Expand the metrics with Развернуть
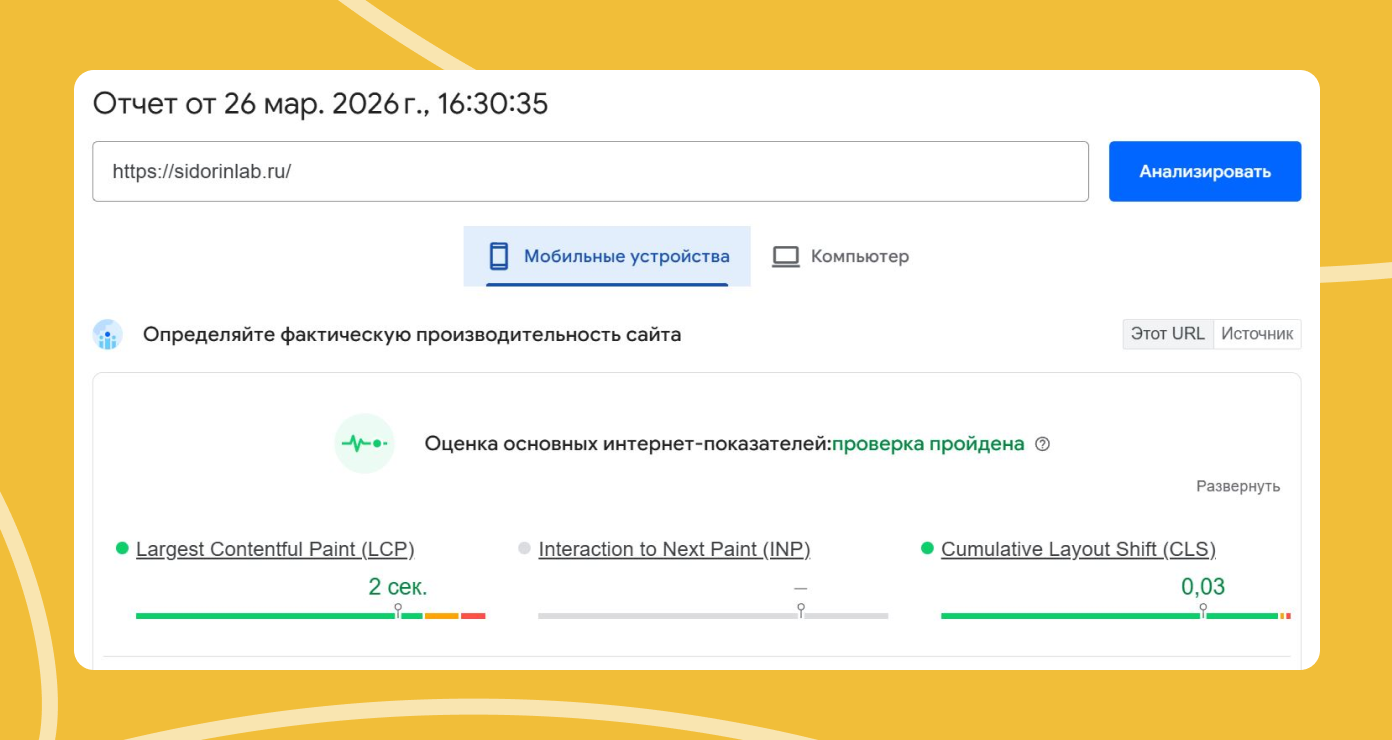Viewport: 1392px width, 740px height. (1239, 486)
